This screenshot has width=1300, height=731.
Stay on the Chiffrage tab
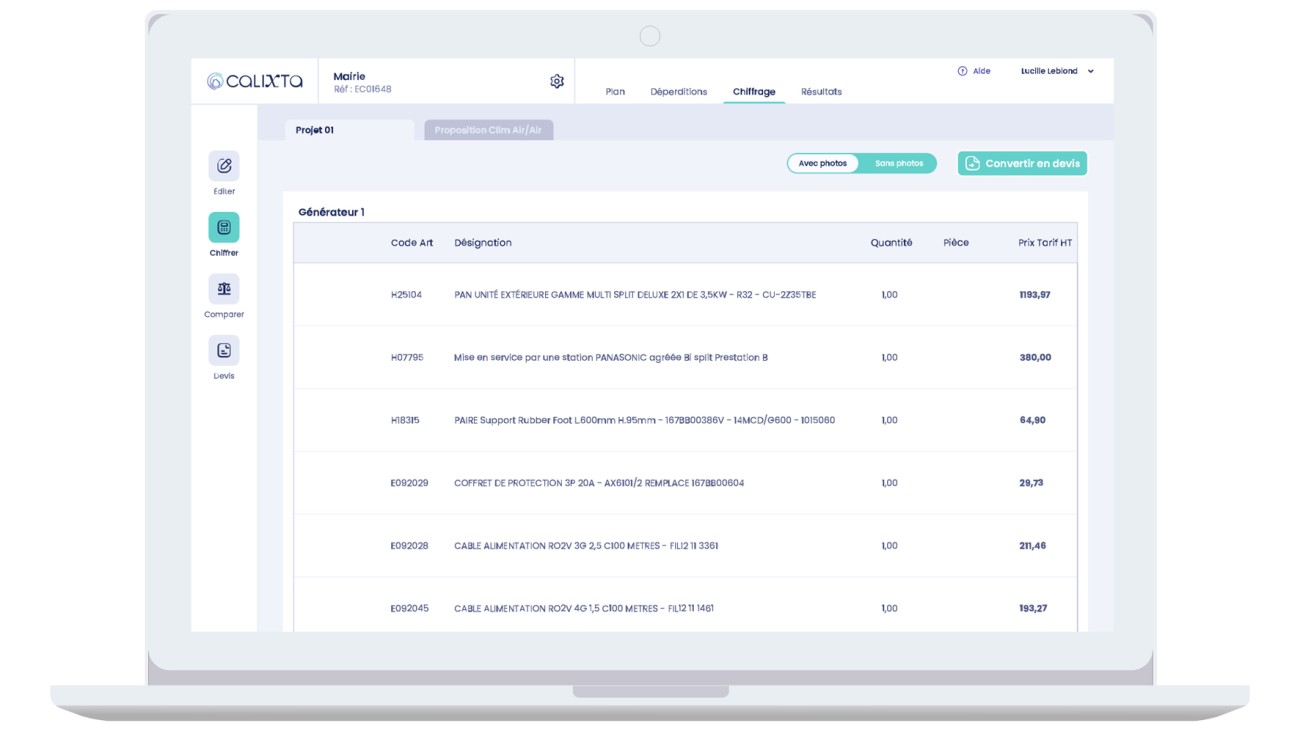point(753,91)
